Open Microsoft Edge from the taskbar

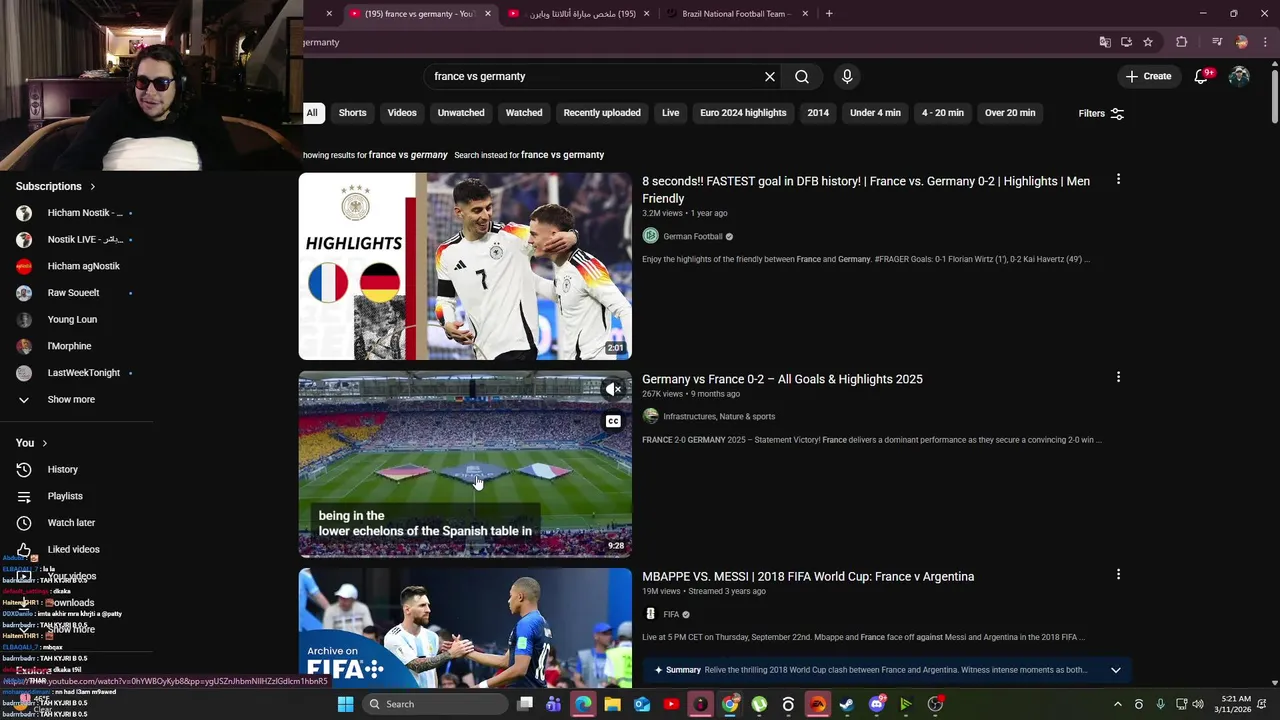[x=583, y=704]
